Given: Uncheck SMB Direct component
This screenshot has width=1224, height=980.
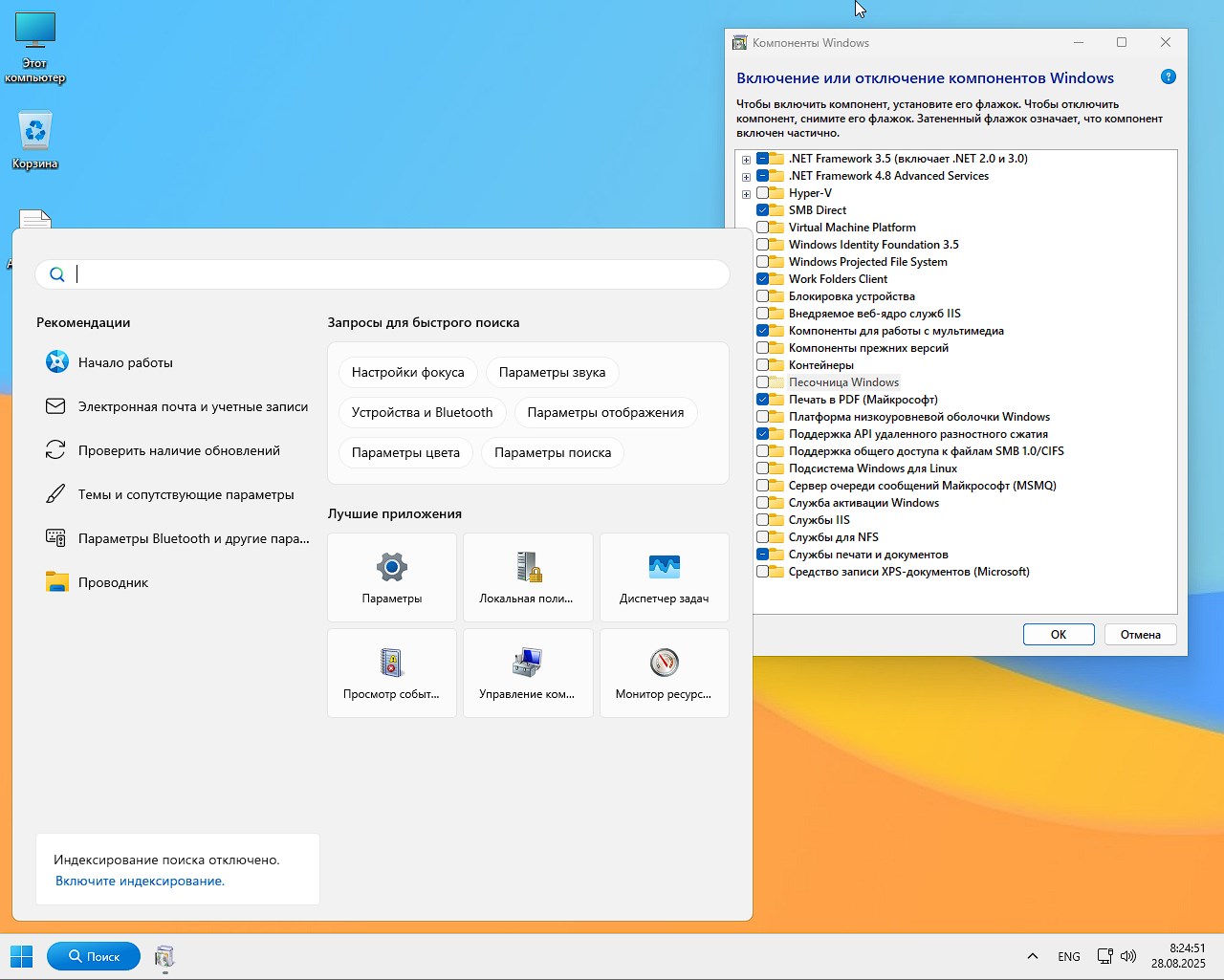Looking at the screenshot, I should [762, 210].
